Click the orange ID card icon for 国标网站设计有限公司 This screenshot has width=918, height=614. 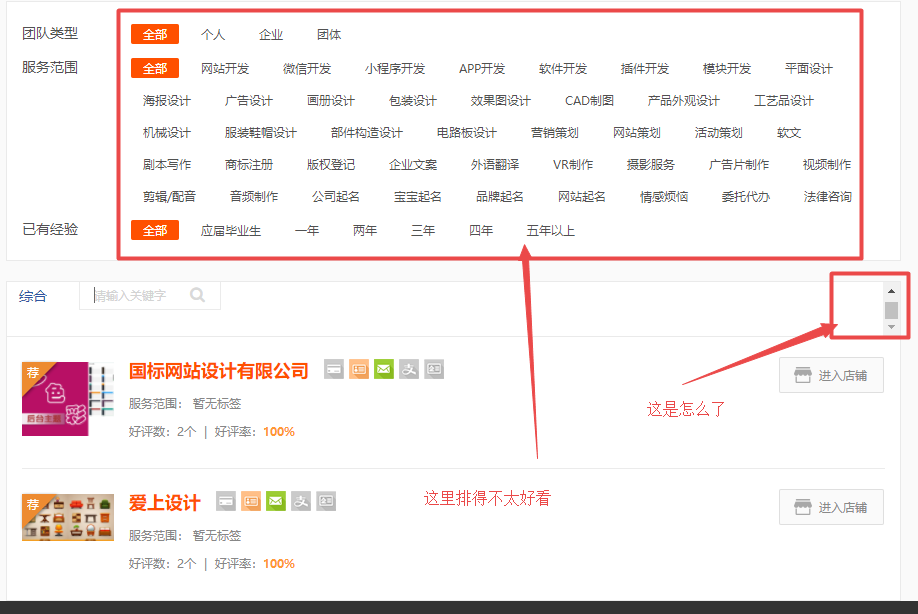click(359, 370)
